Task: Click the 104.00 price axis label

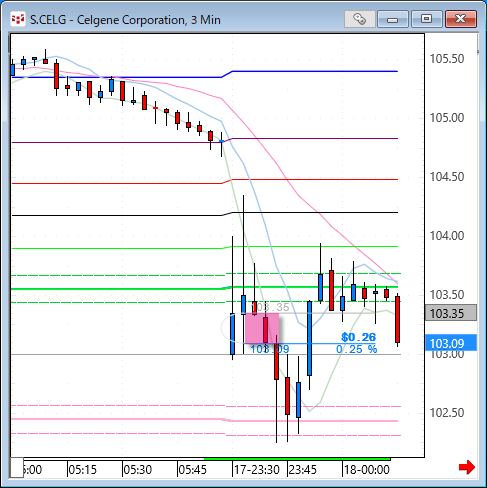Action: pyautogui.click(x=447, y=236)
